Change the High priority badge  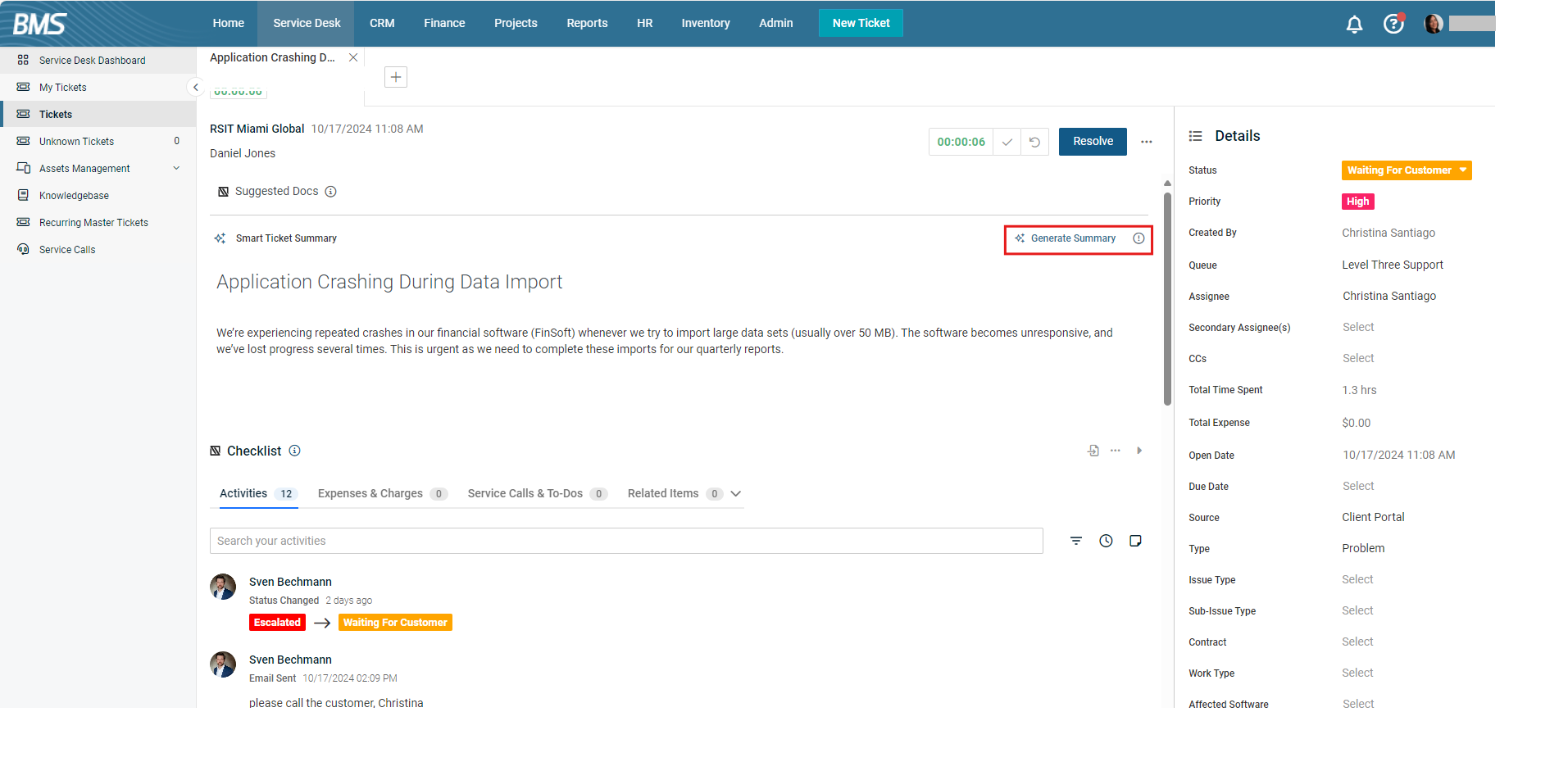click(1357, 202)
